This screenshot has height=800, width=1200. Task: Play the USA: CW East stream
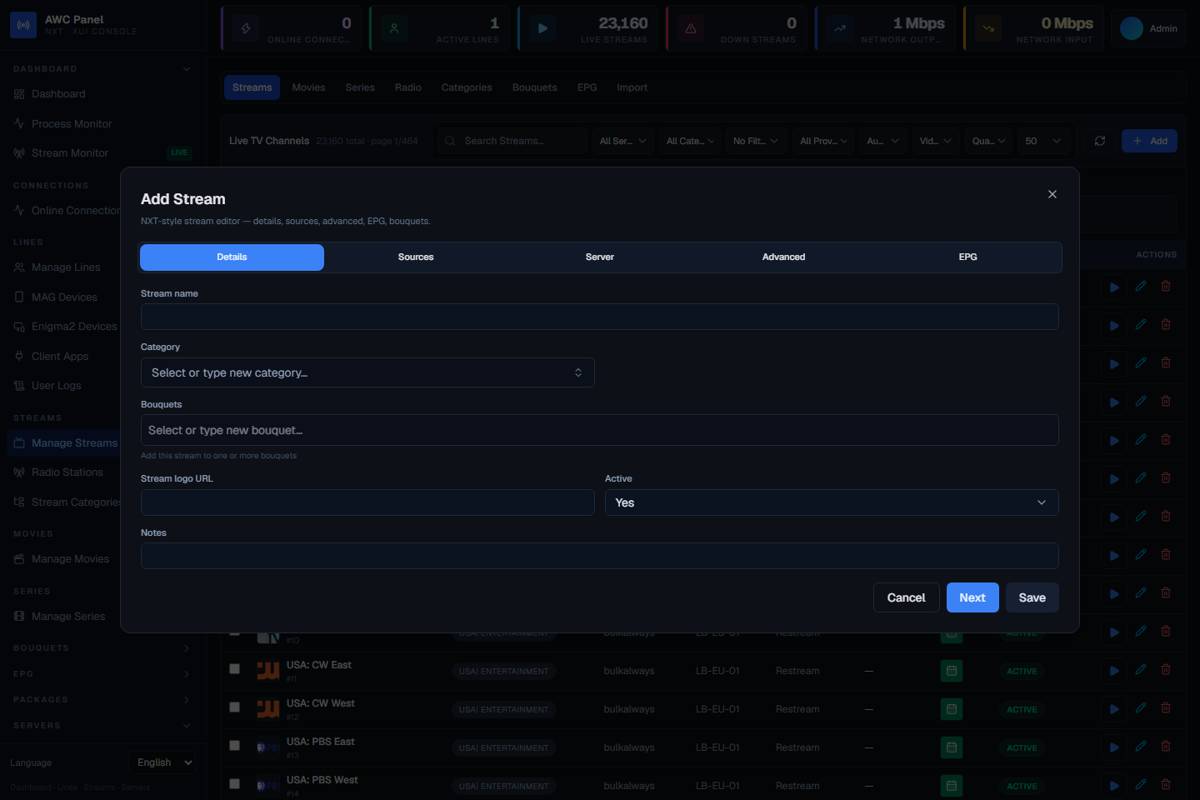(1115, 671)
